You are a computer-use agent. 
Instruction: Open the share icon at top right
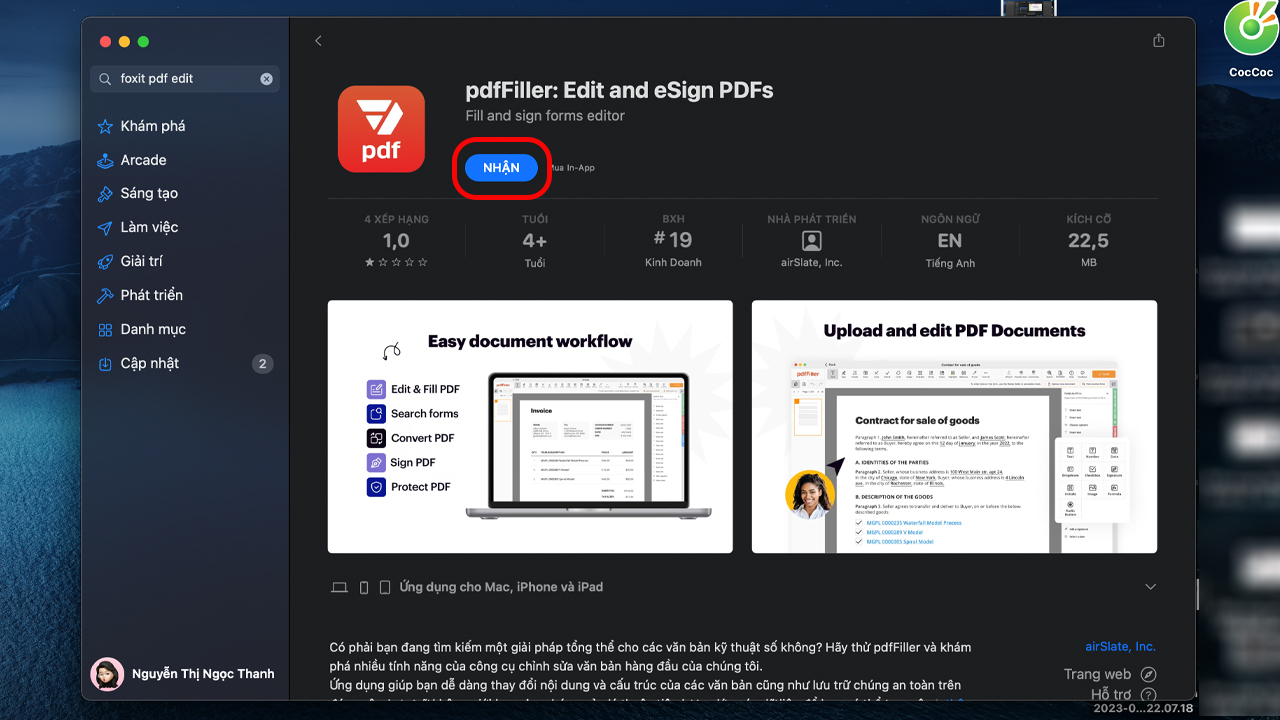1159,41
